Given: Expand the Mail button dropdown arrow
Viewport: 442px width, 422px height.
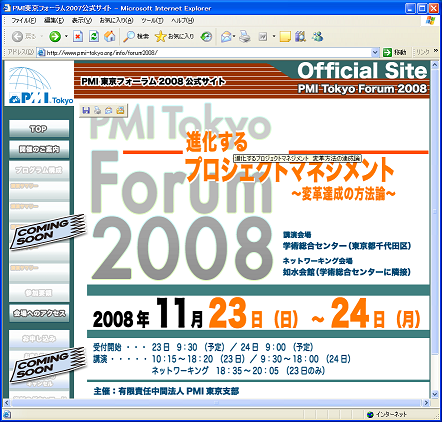Looking at the screenshot, I should (x=234, y=36).
